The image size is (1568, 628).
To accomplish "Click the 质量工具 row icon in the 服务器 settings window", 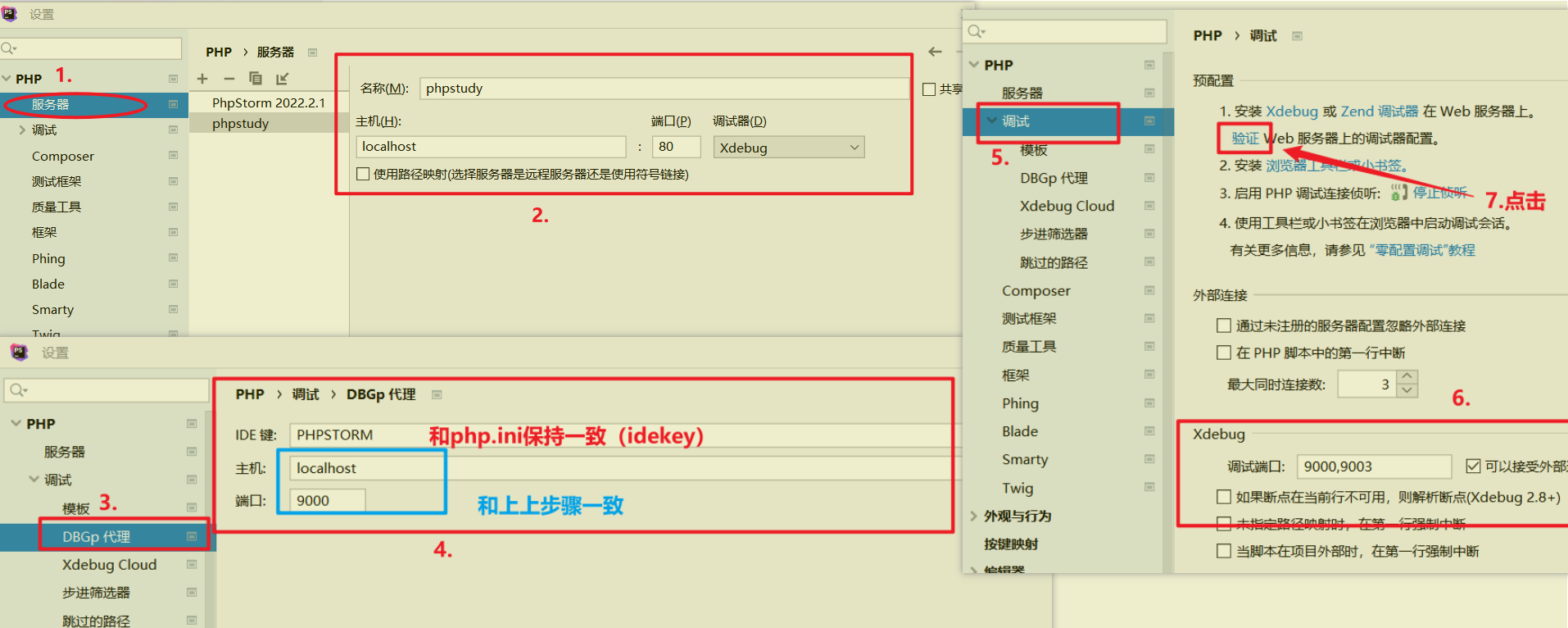I will pos(173,207).
